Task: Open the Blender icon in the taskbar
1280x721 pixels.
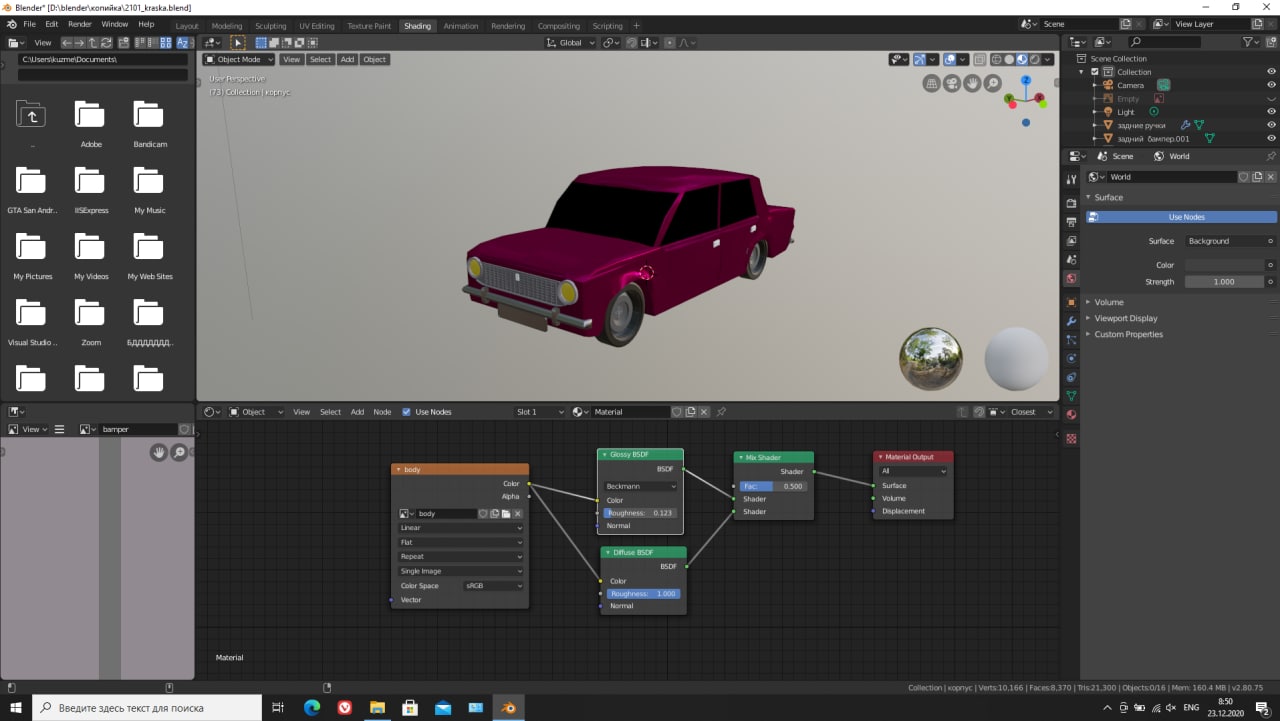Action: coord(509,708)
